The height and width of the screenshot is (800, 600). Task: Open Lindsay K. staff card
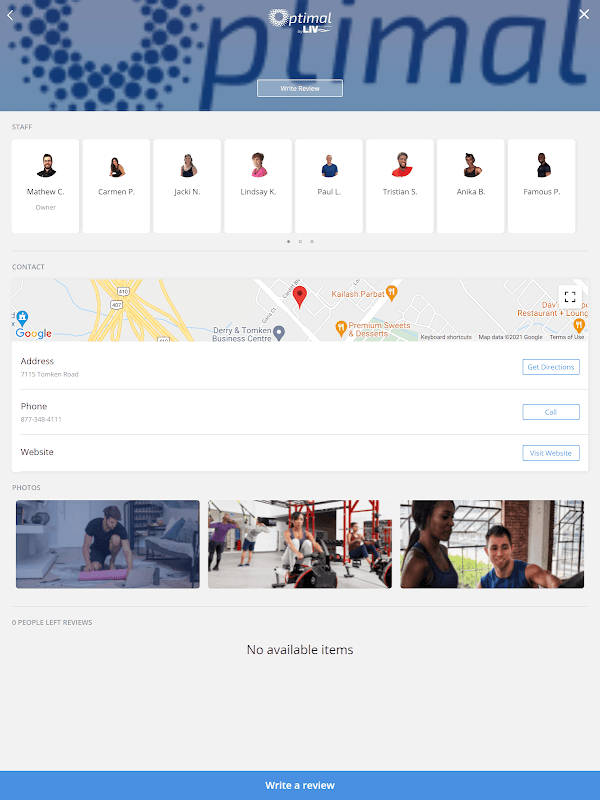click(258, 186)
